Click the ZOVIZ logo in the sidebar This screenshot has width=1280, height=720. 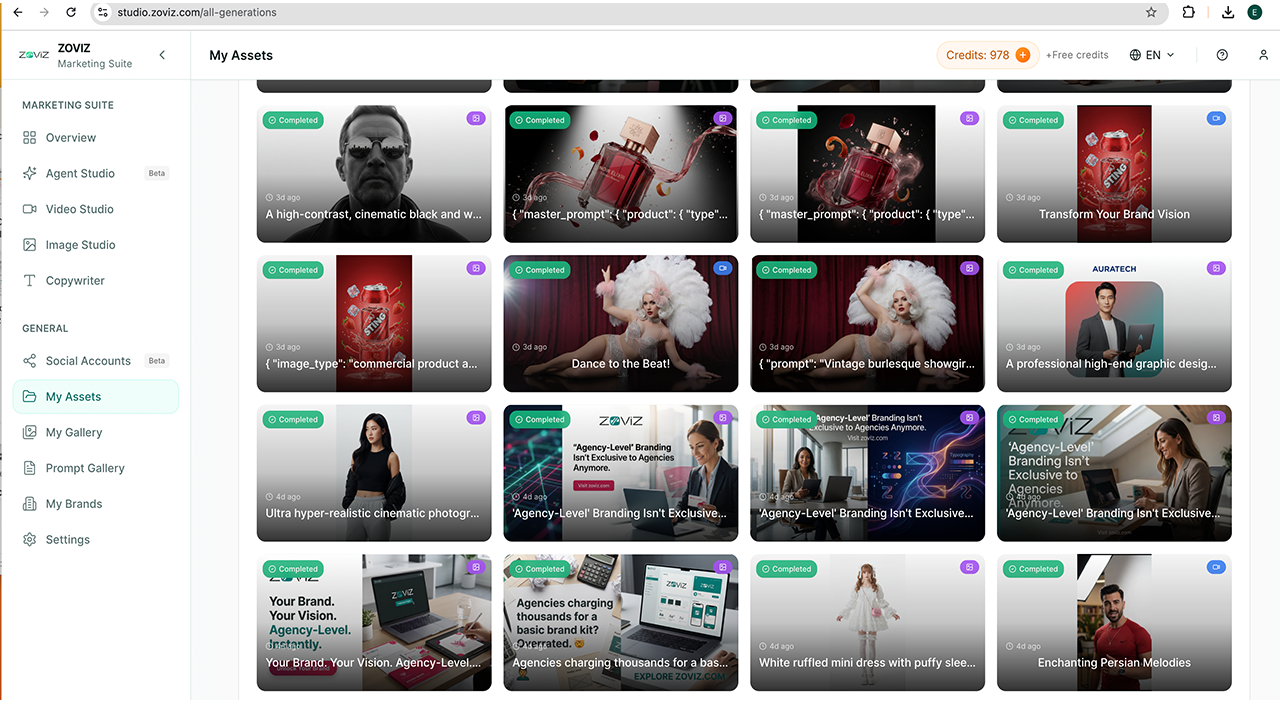34,55
